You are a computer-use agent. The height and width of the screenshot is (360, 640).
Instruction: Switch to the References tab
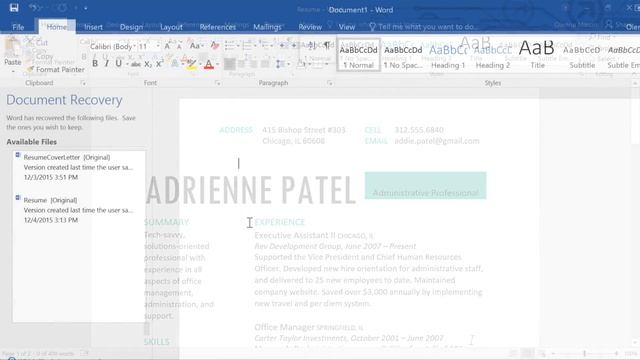[218, 27]
